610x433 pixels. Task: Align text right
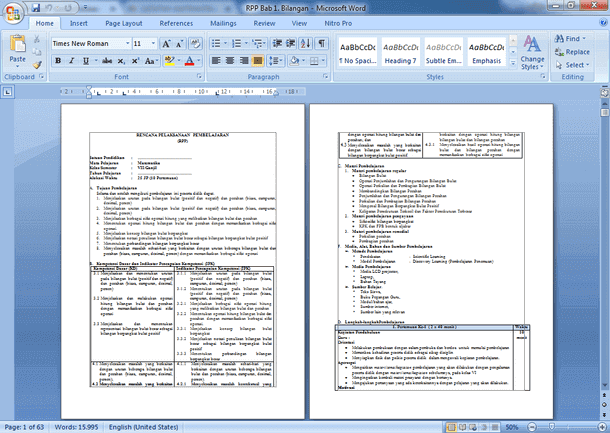tap(244, 60)
